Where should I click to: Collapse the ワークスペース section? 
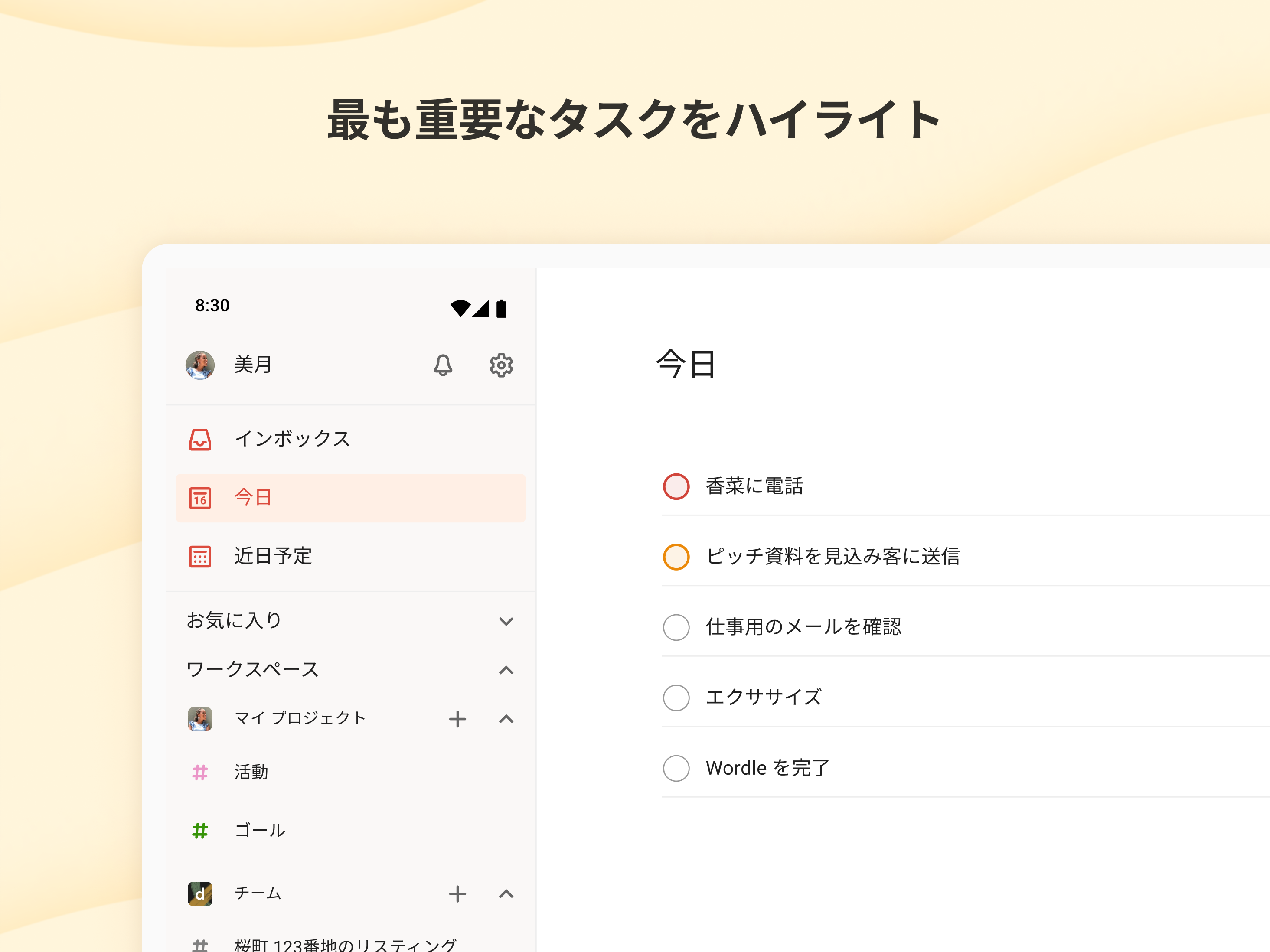[506, 670]
